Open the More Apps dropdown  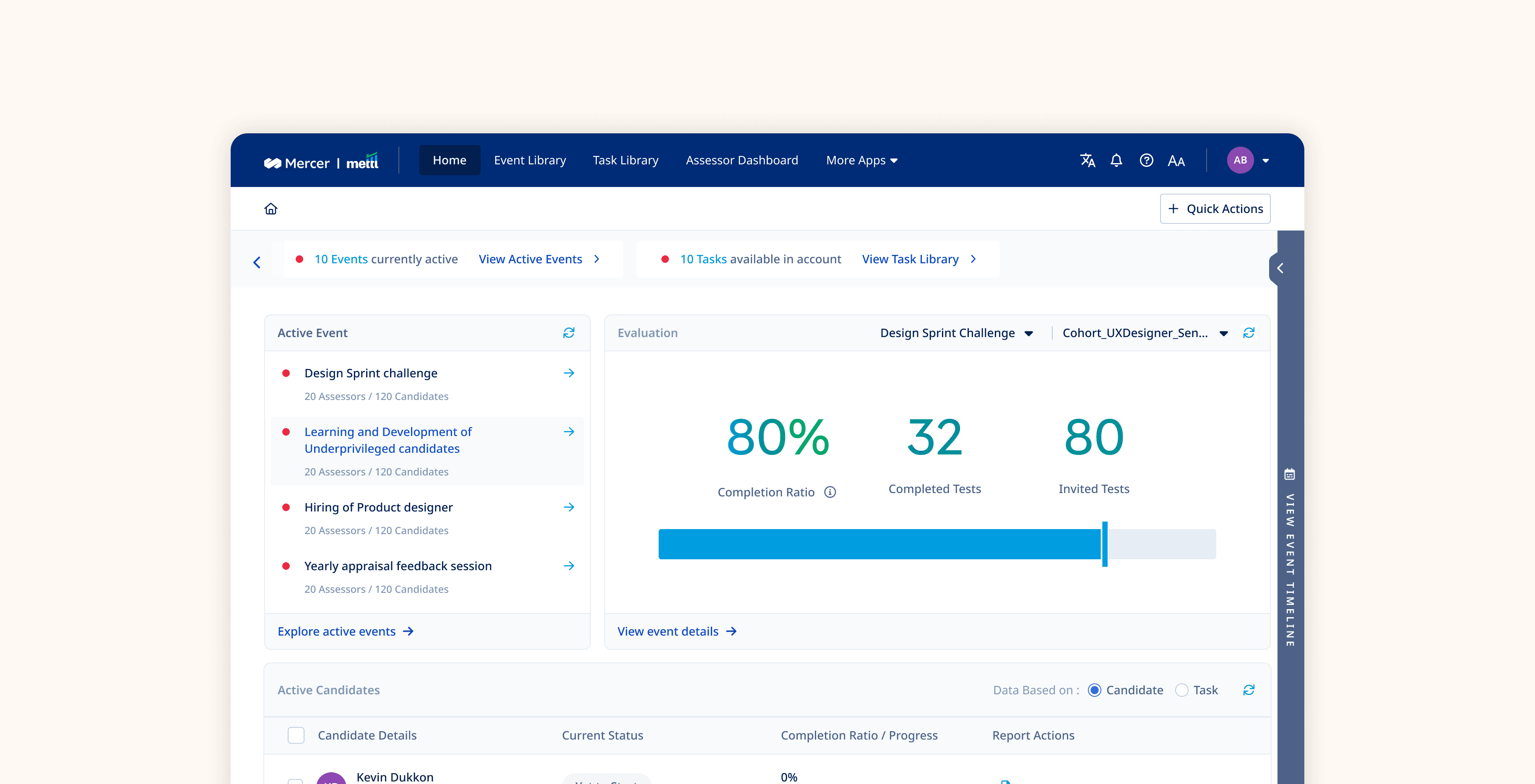tap(861, 160)
